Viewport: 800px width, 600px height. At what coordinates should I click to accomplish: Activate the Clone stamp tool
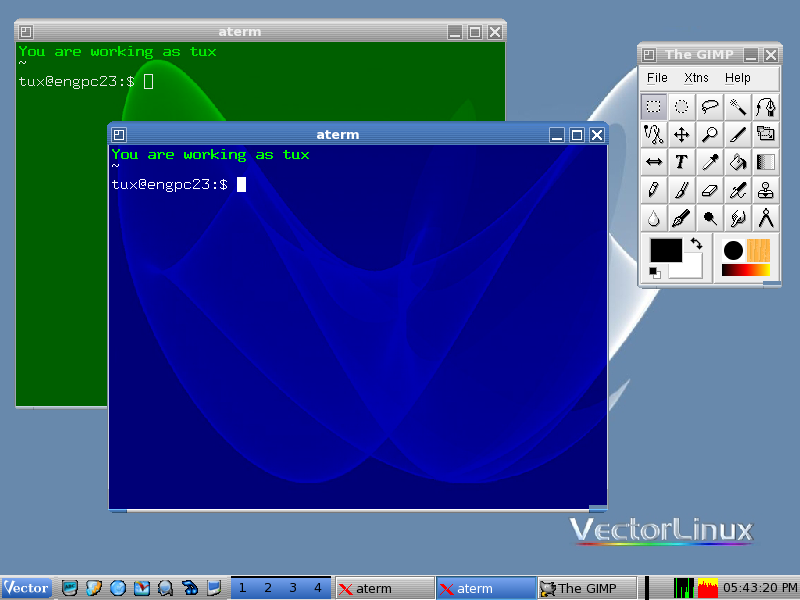pos(766,190)
